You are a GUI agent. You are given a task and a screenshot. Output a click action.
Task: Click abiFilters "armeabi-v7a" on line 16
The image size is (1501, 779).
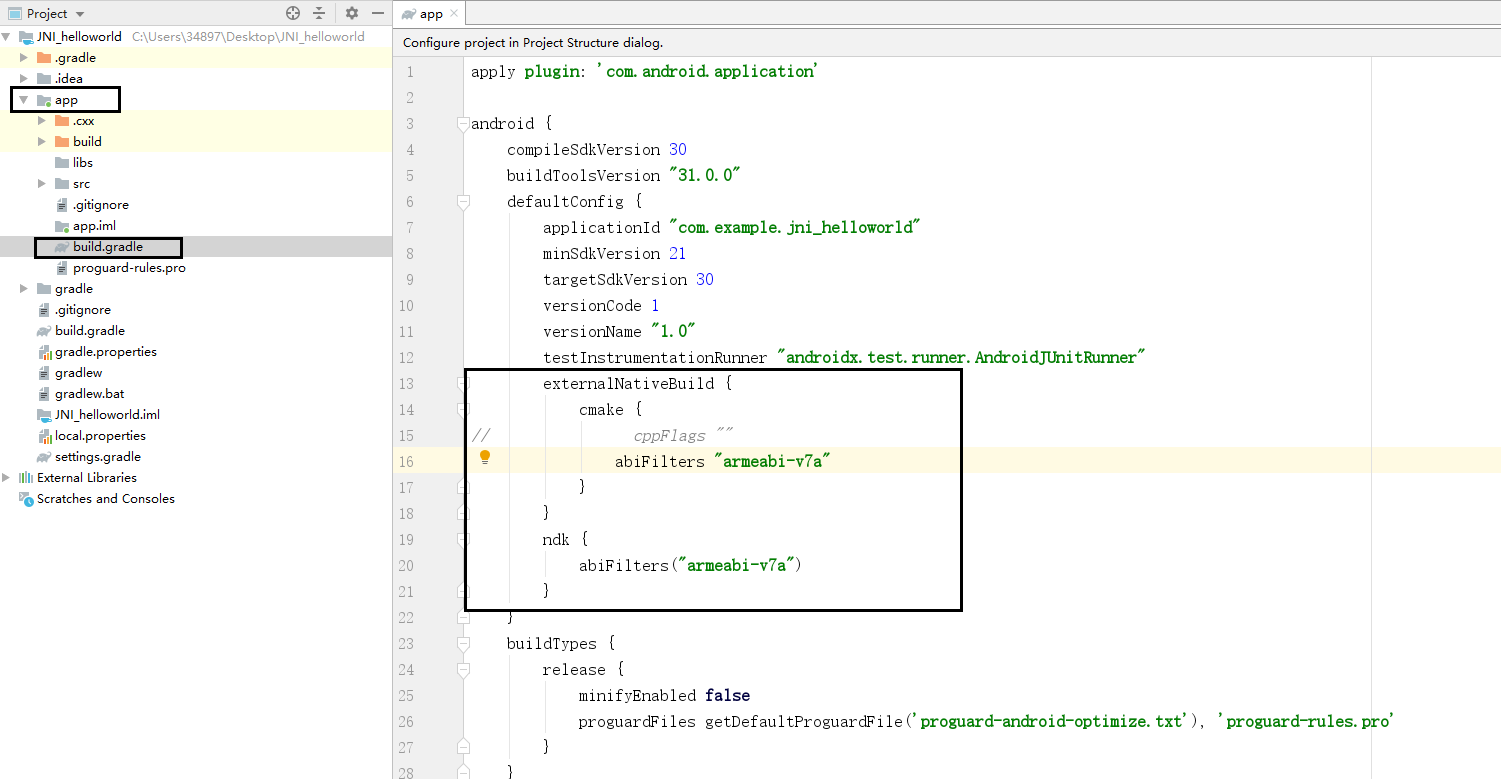[x=724, y=462]
